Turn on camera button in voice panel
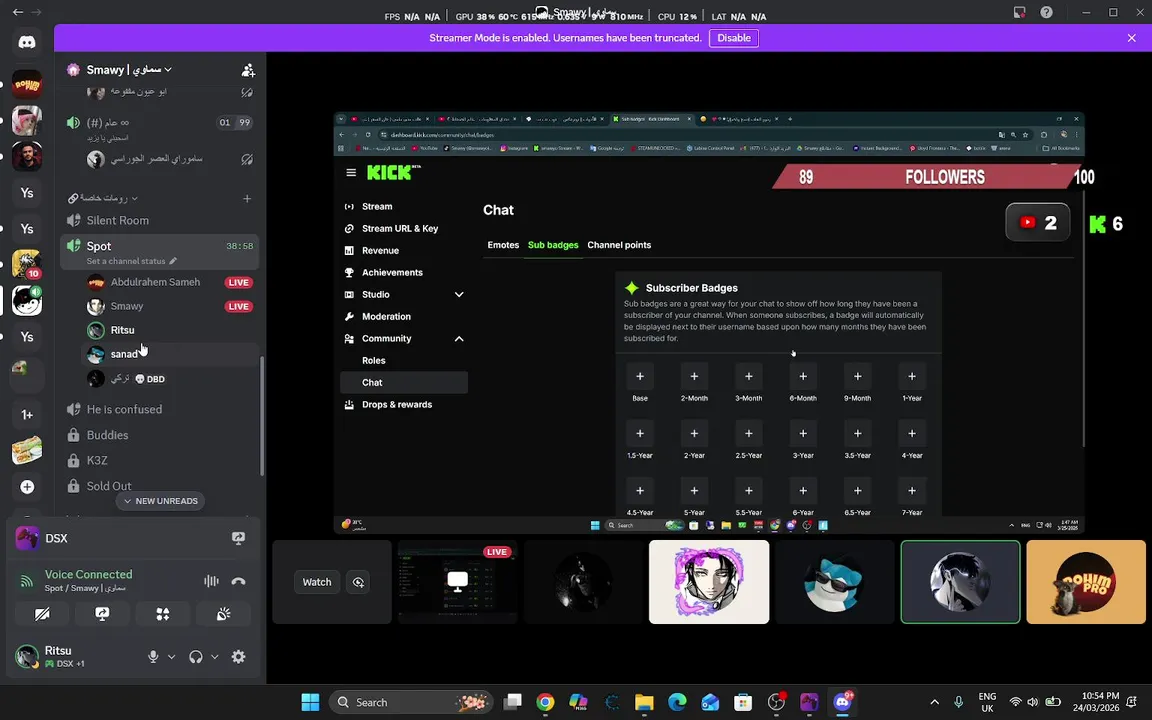This screenshot has height=720, width=1152. click(43, 614)
